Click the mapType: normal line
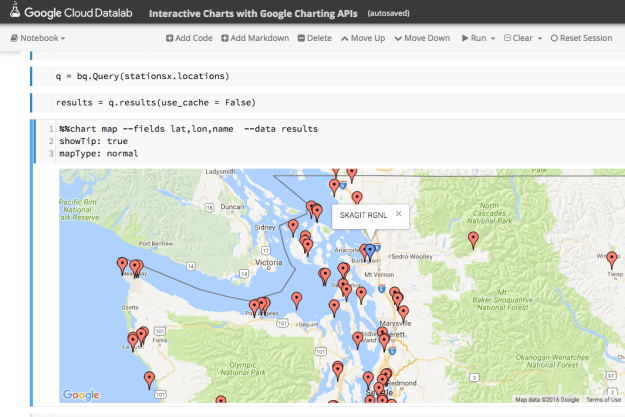The width and height of the screenshot is (625, 417). 99,153
